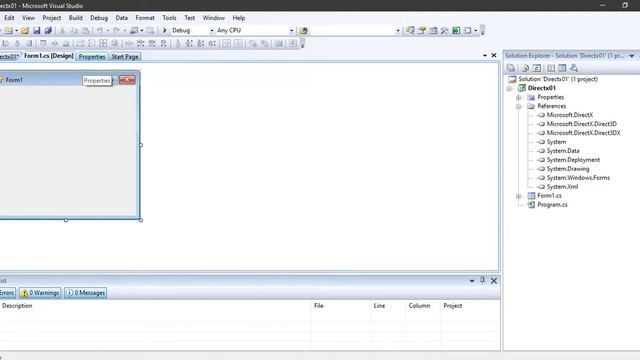The width and height of the screenshot is (640, 360).
Task: Expand the Form1.cs tree node
Action: pos(518,196)
